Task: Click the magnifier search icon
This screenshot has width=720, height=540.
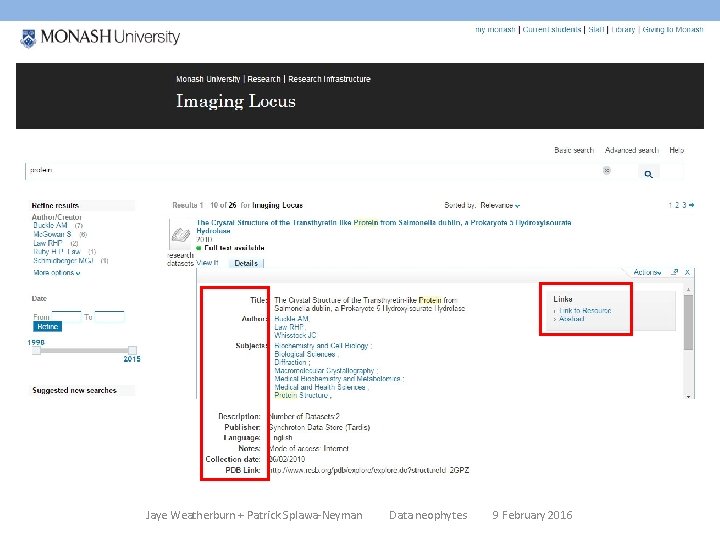Action: point(648,174)
